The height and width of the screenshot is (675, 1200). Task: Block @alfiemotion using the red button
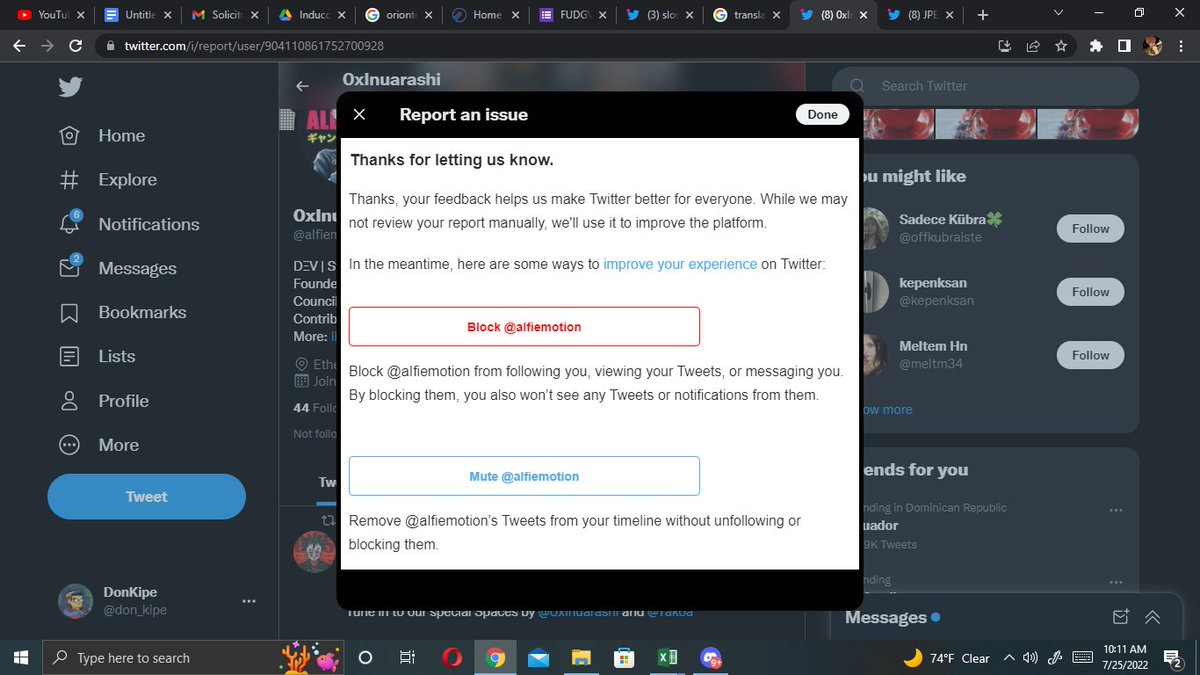[524, 327]
